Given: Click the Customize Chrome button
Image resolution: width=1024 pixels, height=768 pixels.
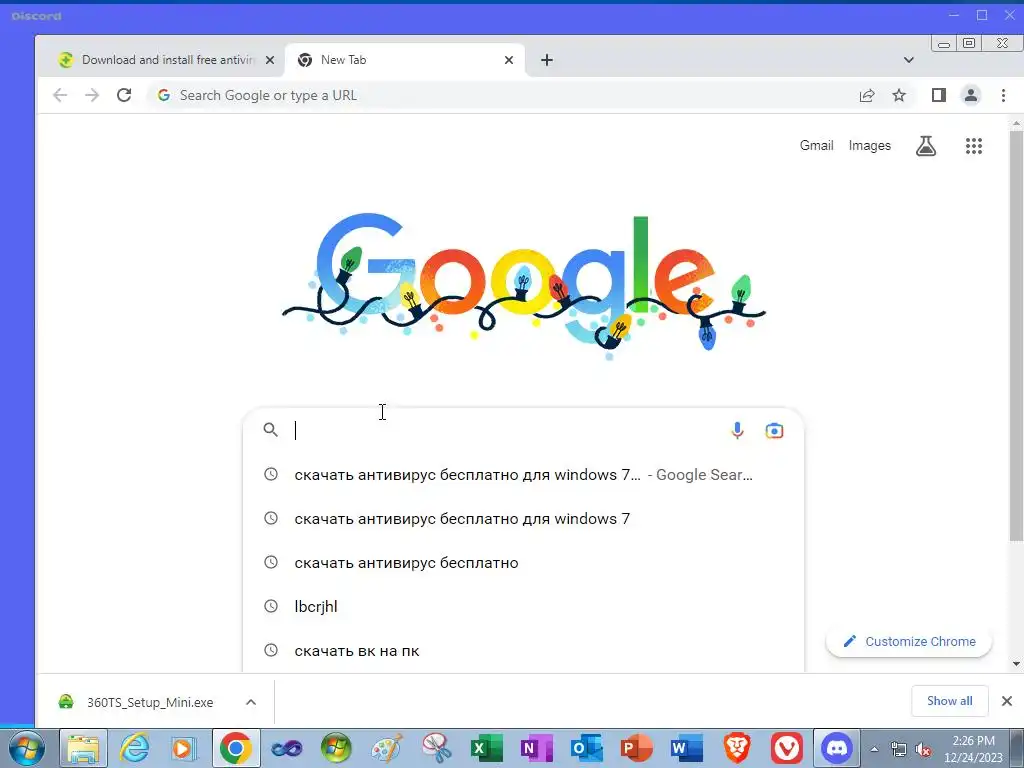Looking at the screenshot, I should click(x=909, y=641).
